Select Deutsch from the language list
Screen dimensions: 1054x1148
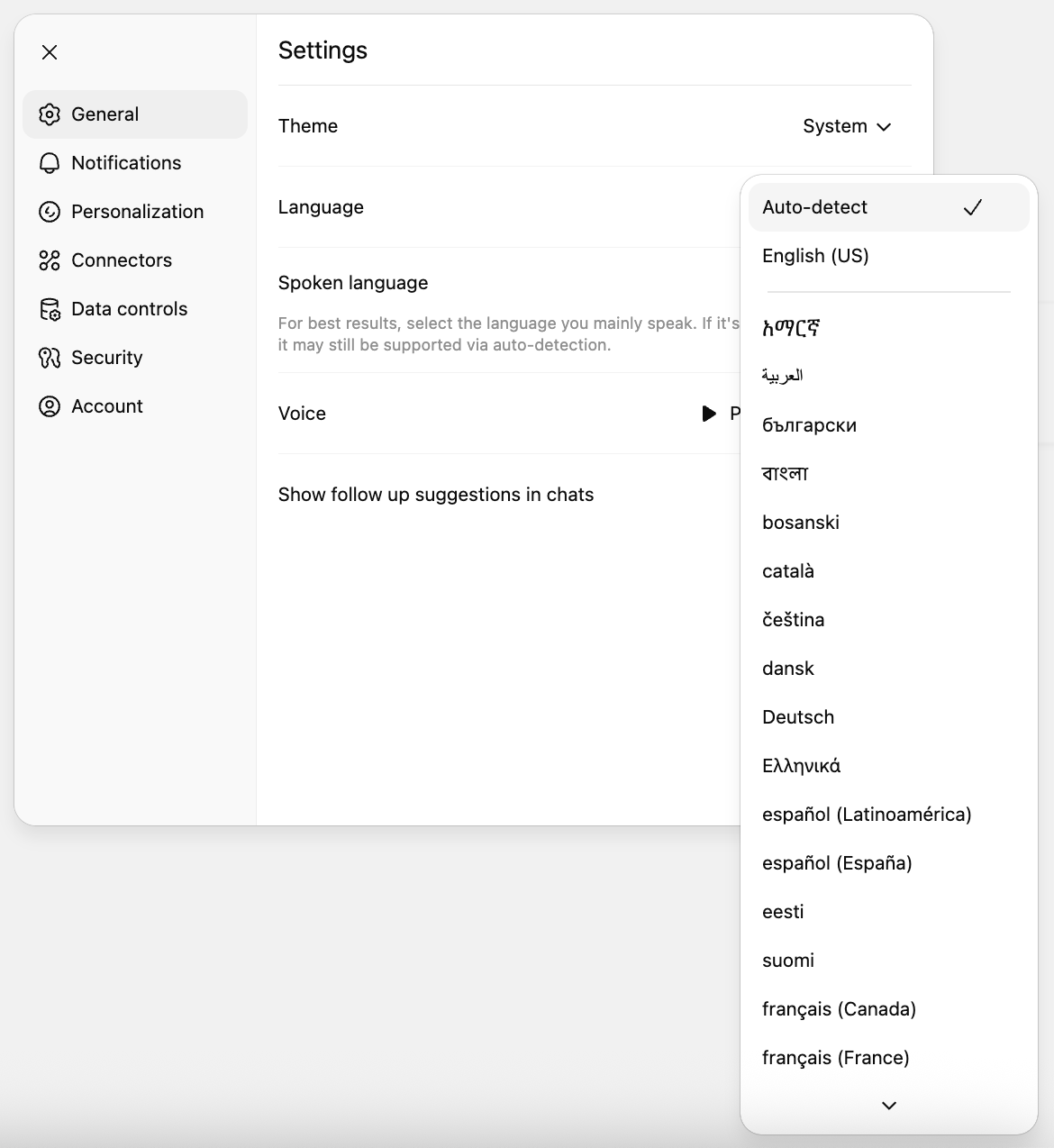[x=797, y=716]
